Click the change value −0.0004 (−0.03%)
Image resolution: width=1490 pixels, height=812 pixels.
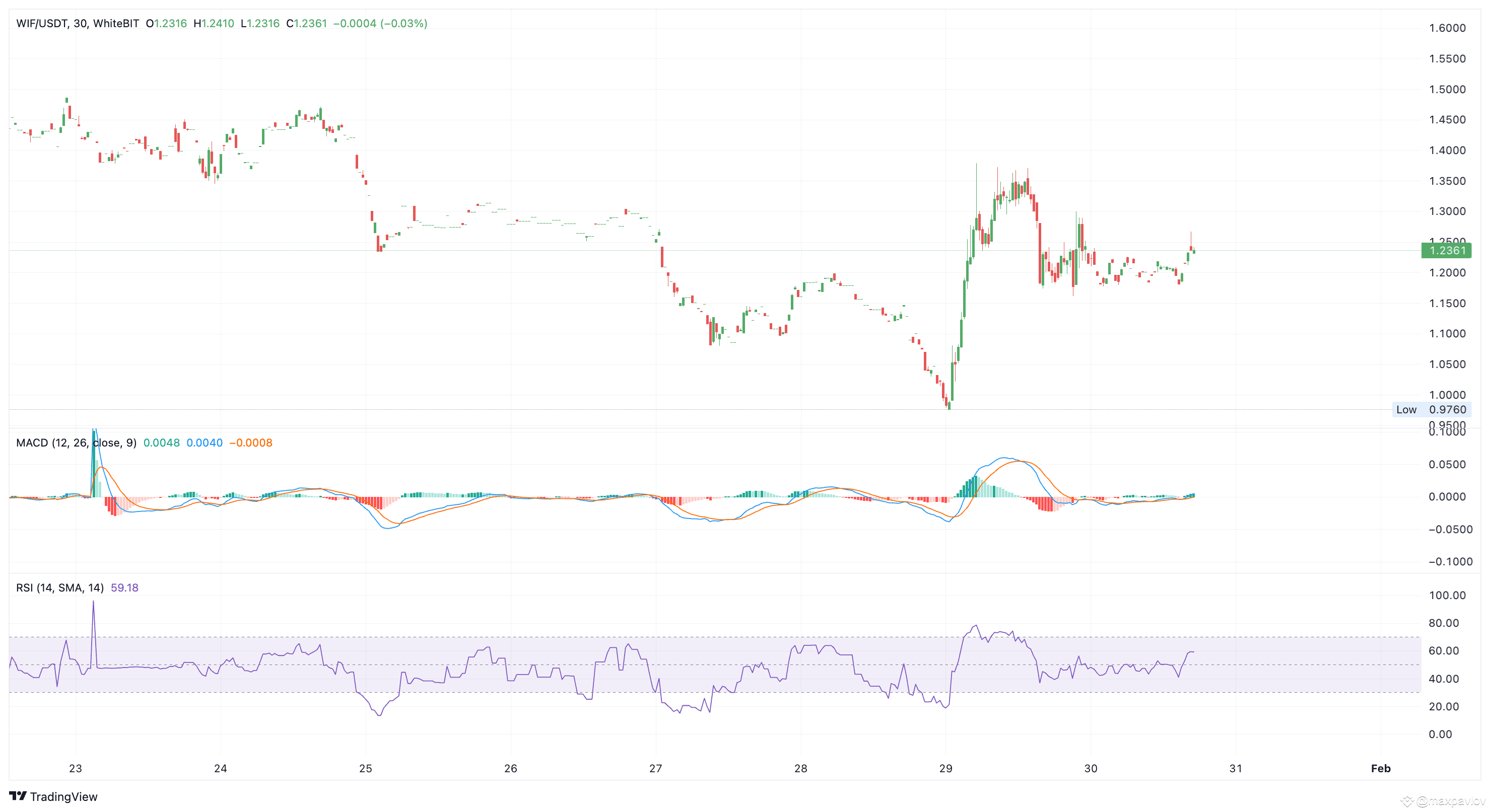point(381,24)
